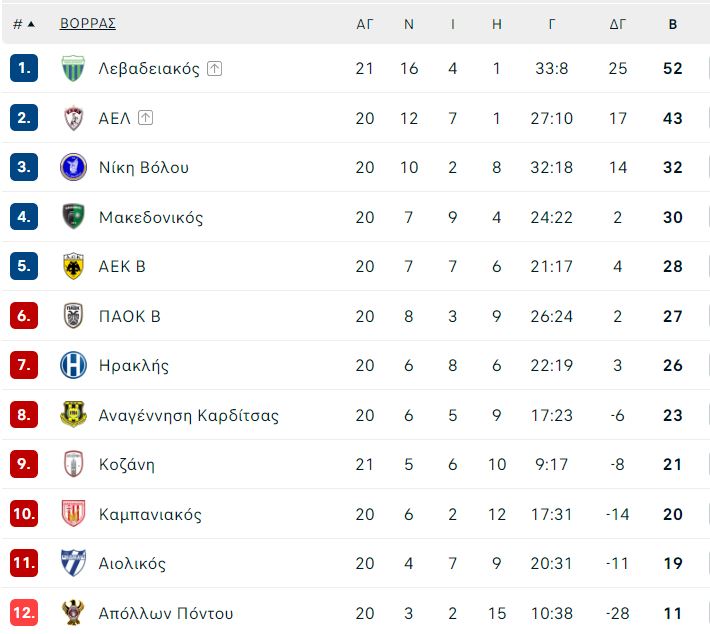Sort table by the ΑΓ matches column
This screenshot has height=634, width=710.
(x=365, y=24)
